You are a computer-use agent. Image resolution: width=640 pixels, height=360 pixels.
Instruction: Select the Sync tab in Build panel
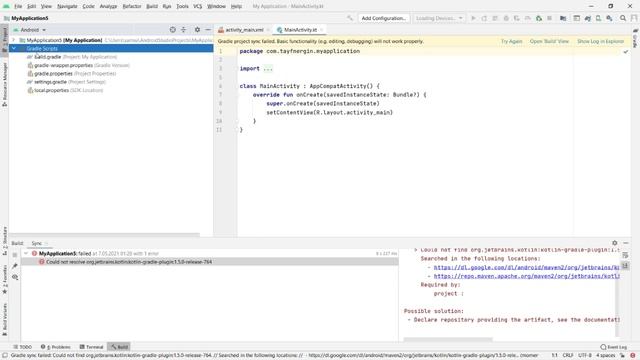pyautogui.click(x=37, y=243)
